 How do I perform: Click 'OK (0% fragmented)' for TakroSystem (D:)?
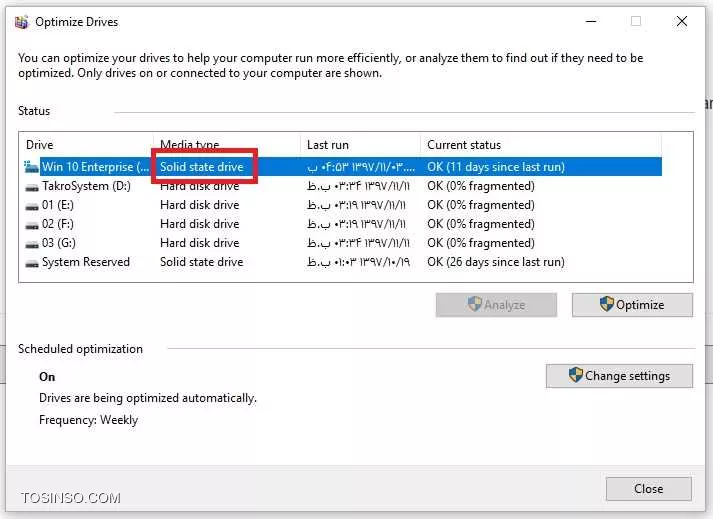click(481, 186)
